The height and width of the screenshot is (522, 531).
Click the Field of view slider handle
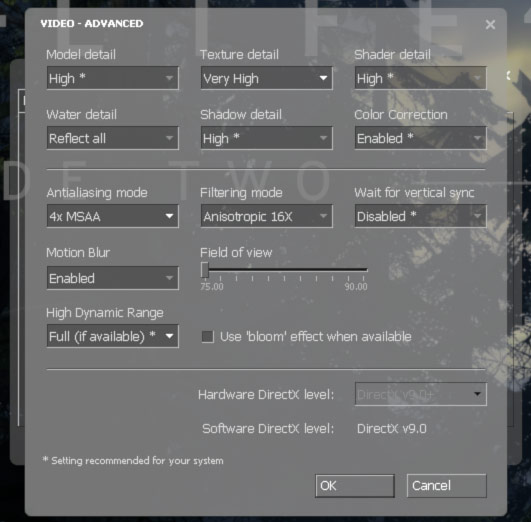click(x=204, y=270)
